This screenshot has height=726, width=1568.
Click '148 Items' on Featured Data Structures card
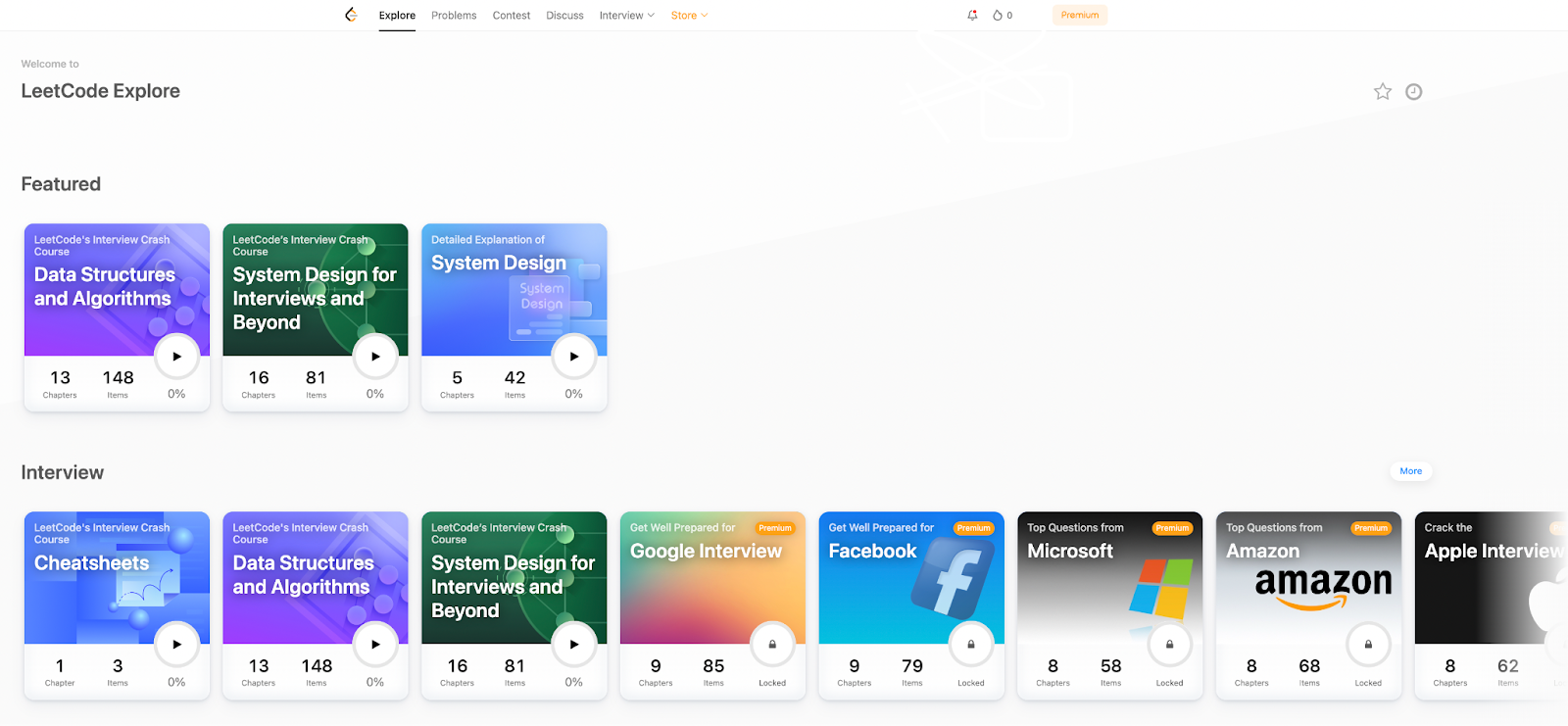[118, 383]
